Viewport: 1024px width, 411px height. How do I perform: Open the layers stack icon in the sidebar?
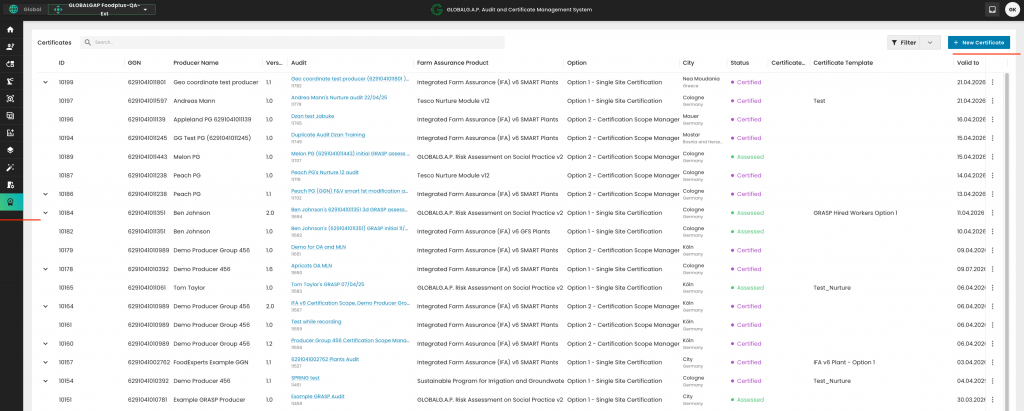[10, 150]
